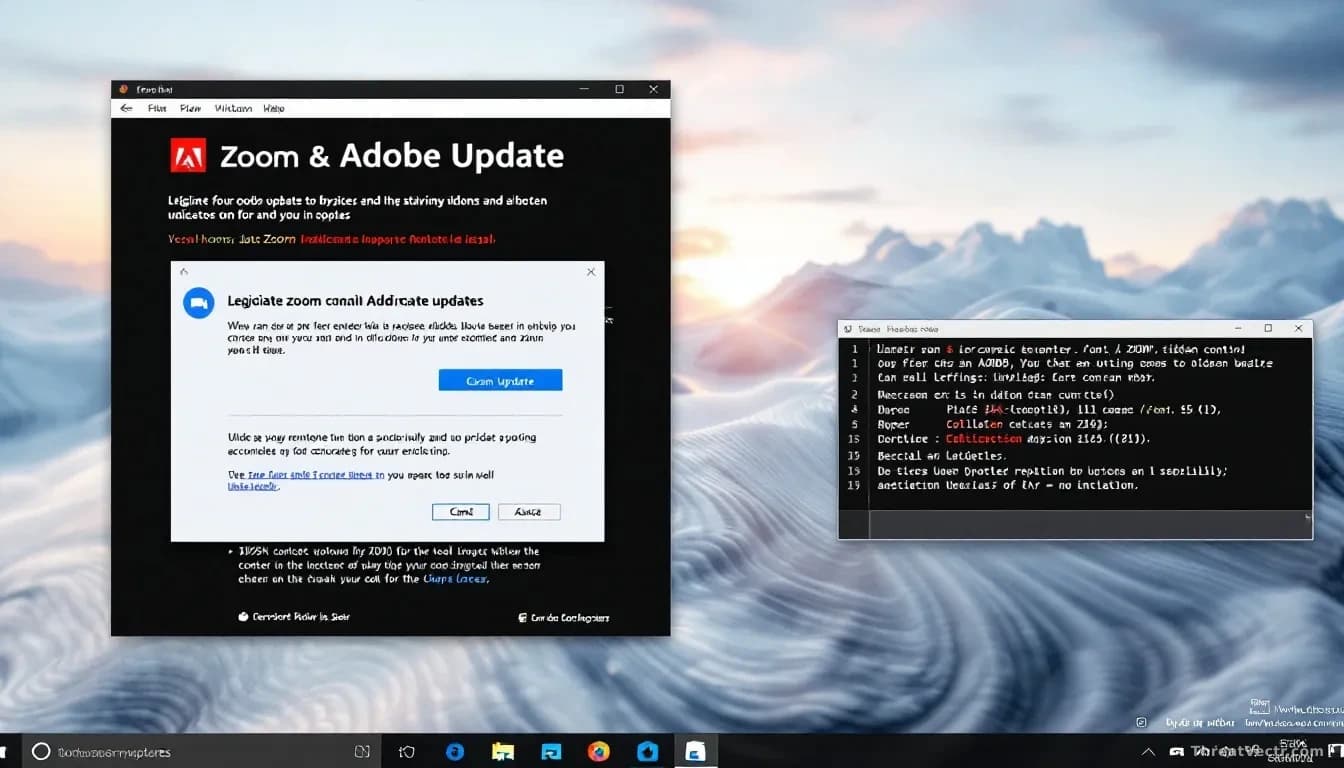This screenshot has height=768, width=1344.
Task: Click the small up arrow at dialog top-left
Action: [184, 271]
